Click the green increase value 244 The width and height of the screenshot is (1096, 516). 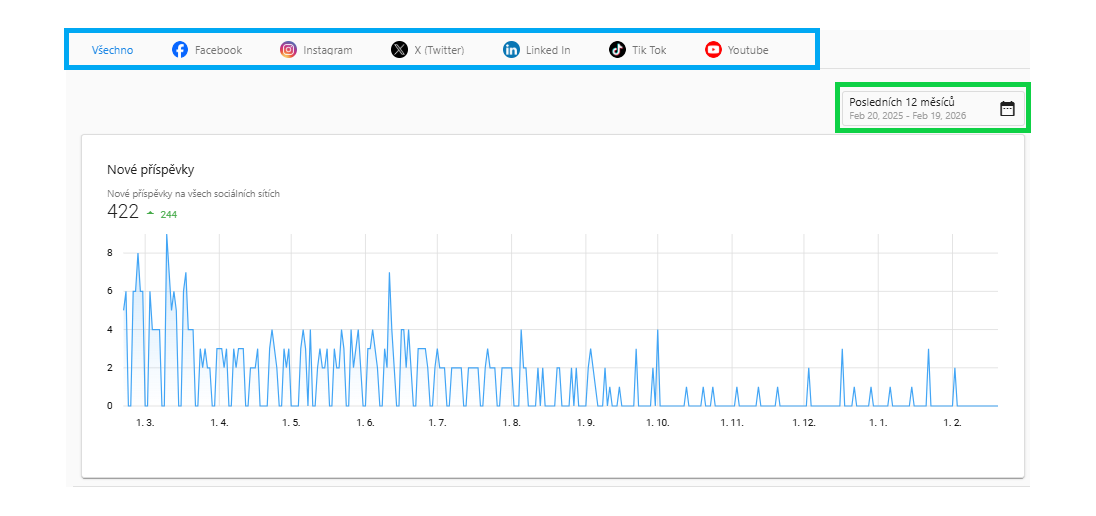tap(168, 215)
